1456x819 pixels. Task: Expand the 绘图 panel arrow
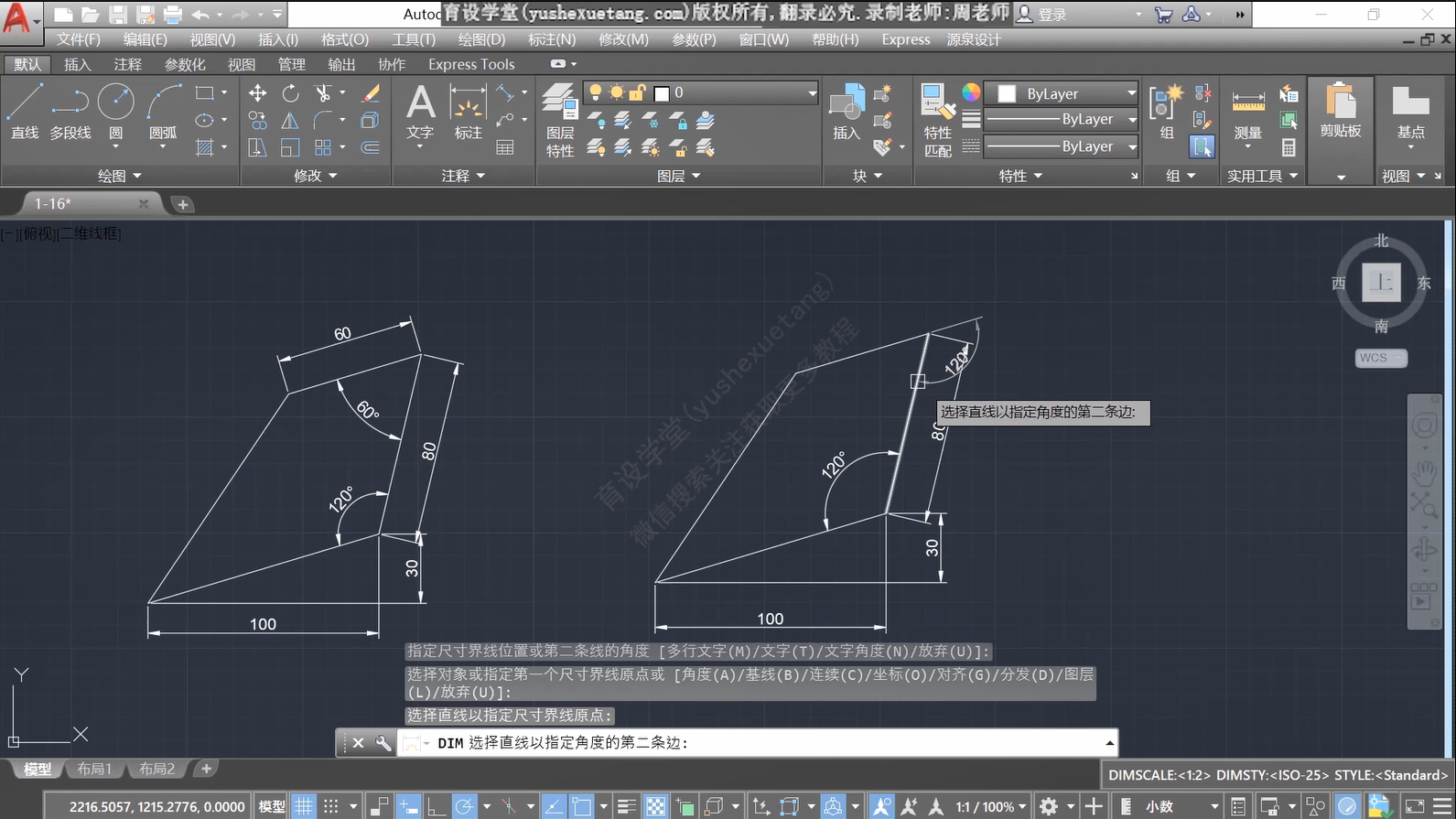(x=137, y=176)
